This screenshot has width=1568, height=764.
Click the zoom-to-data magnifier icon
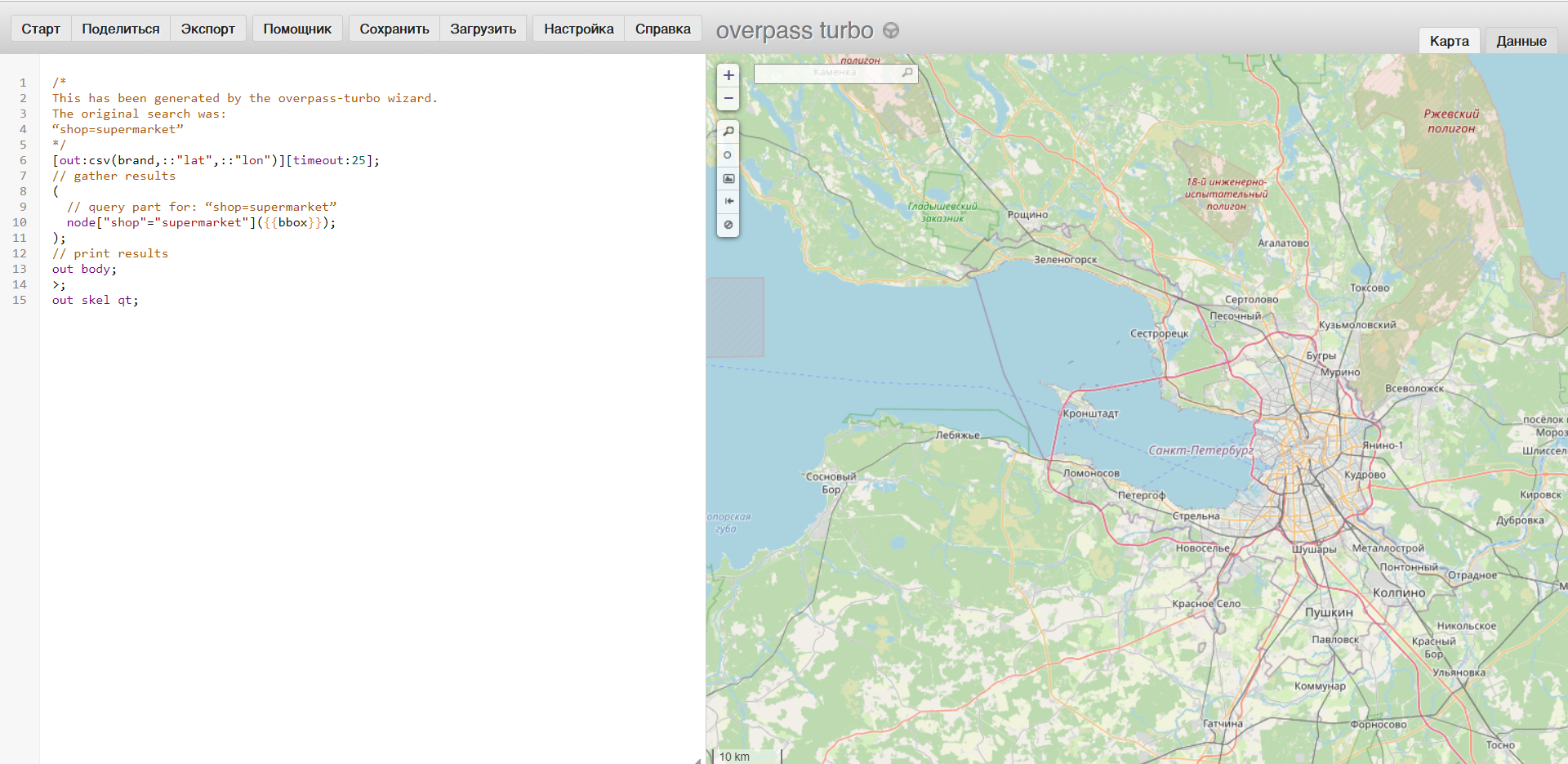[x=728, y=132]
